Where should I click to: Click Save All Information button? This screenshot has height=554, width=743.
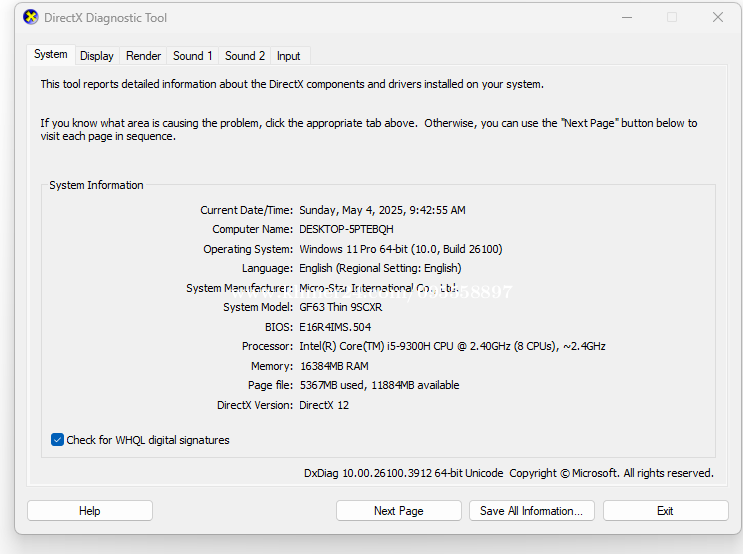point(532,511)
